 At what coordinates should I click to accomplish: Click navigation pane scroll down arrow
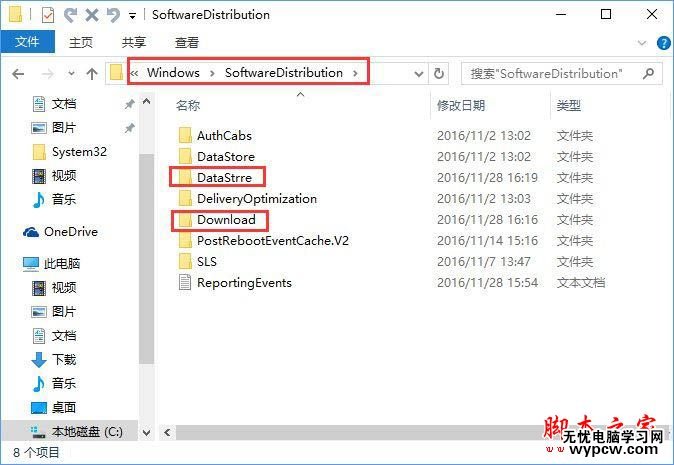click(146, 433)
